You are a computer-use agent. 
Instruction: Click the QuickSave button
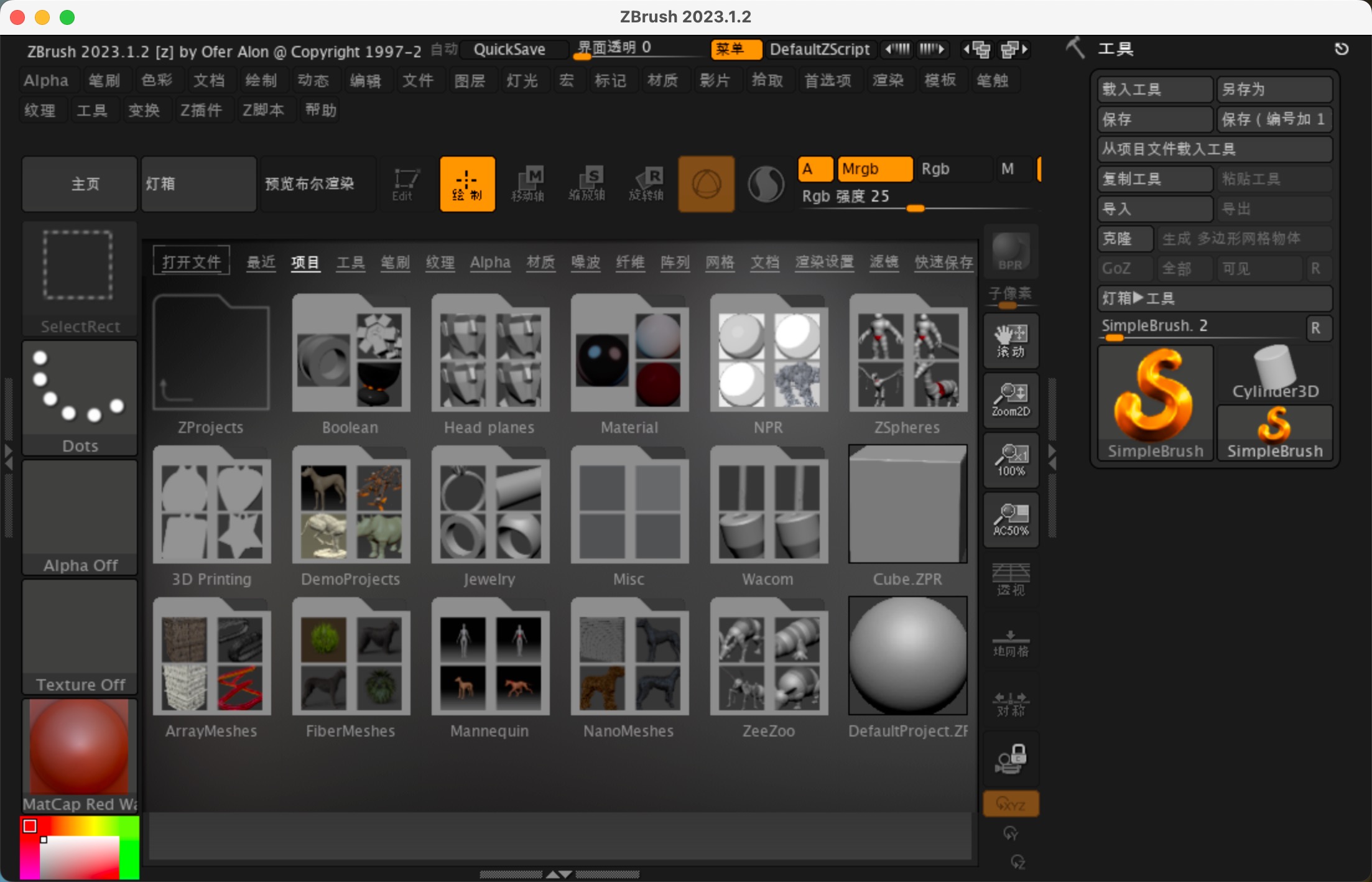pyautogui.click(x=514, y=50)
